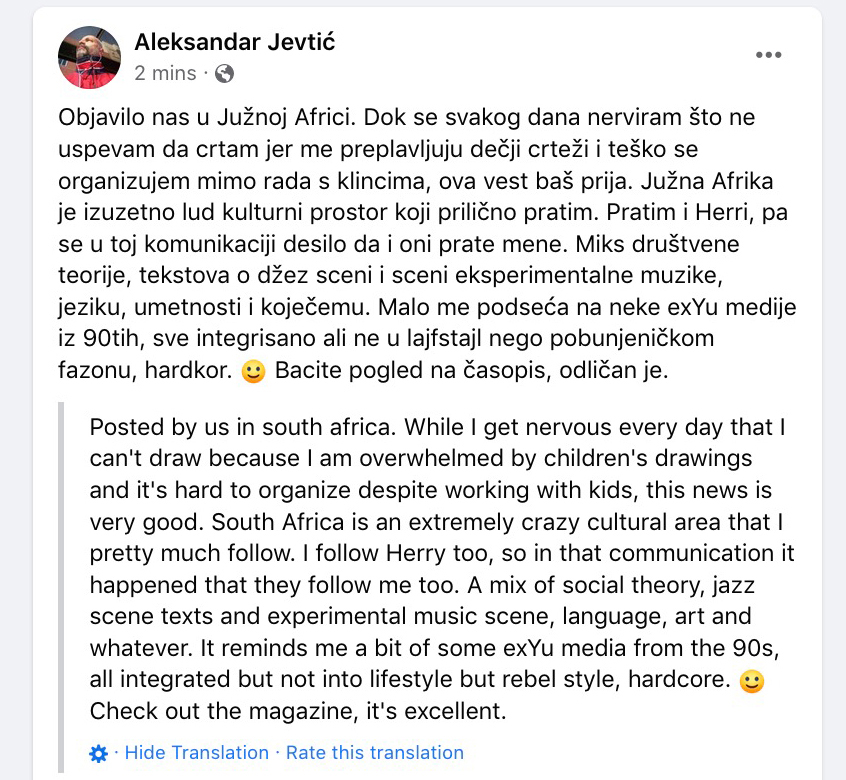
Task: Open Aleksandar Jevtić's profile picture
Action: click(x=90, y=57)
